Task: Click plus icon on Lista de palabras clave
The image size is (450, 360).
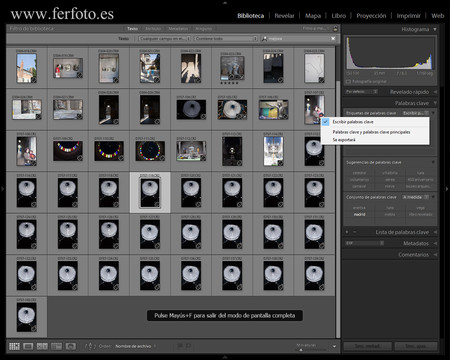Action: 347,232
